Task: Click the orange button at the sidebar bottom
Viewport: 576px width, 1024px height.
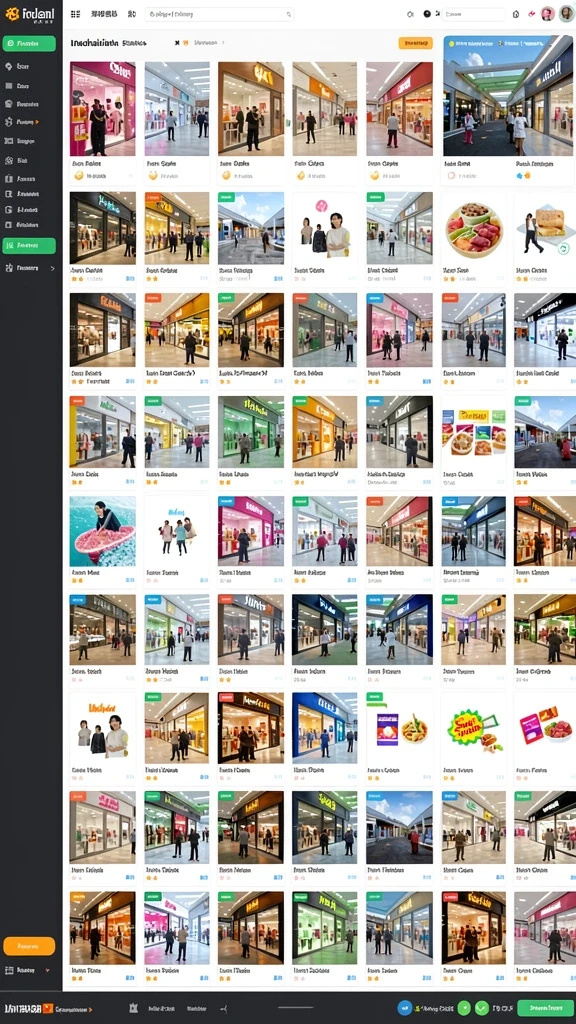Action: tap(29, 946)
